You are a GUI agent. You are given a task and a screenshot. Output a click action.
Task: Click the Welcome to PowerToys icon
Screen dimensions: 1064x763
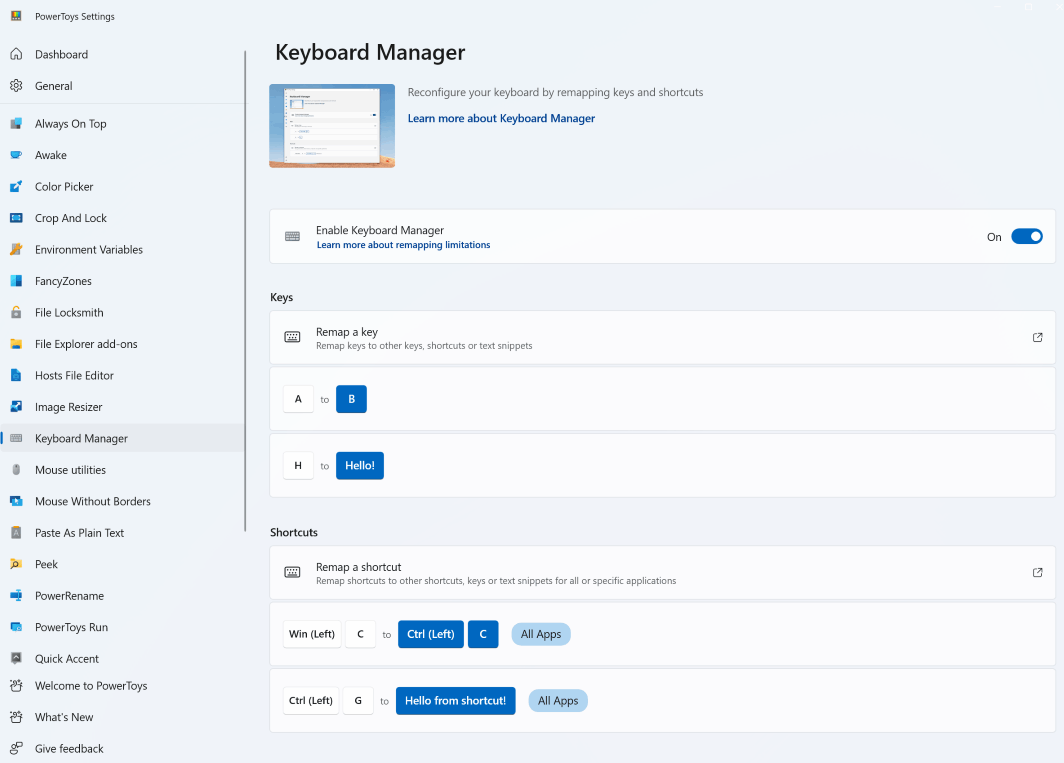pyautogui.click(x=16, y=686)
